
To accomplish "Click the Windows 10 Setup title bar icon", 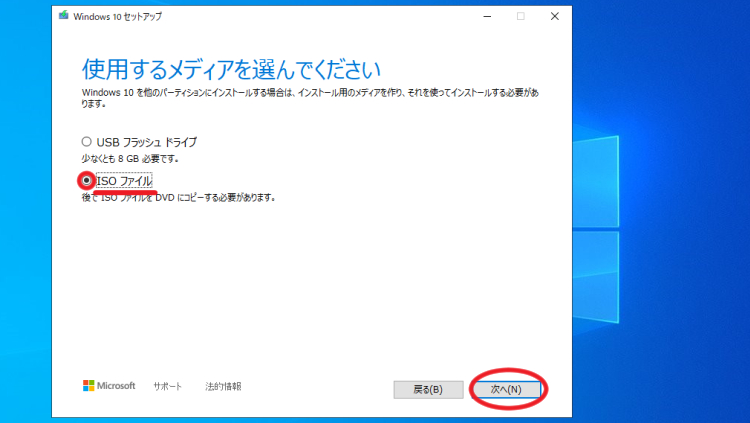I will (x=65, y=16).
